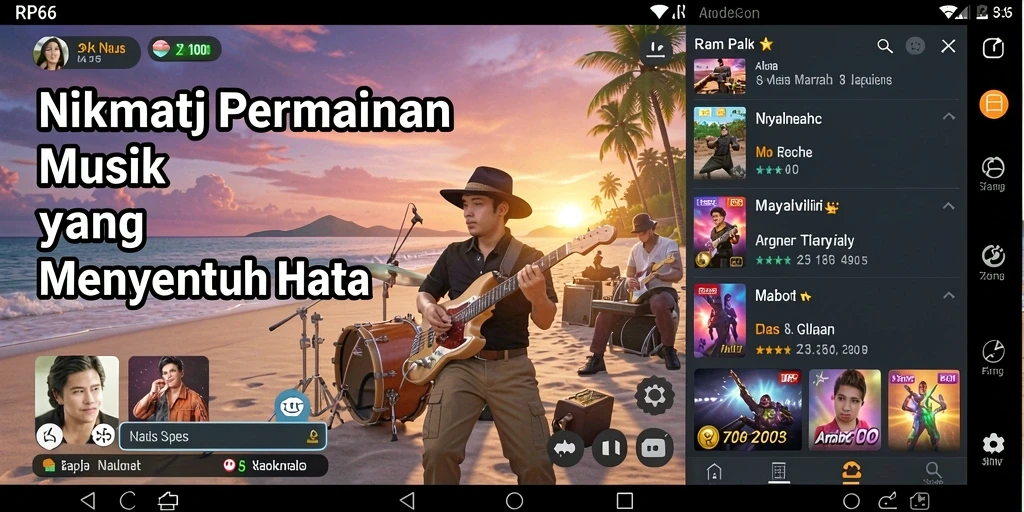Pause the music game playback

click(x=610, y=448)
